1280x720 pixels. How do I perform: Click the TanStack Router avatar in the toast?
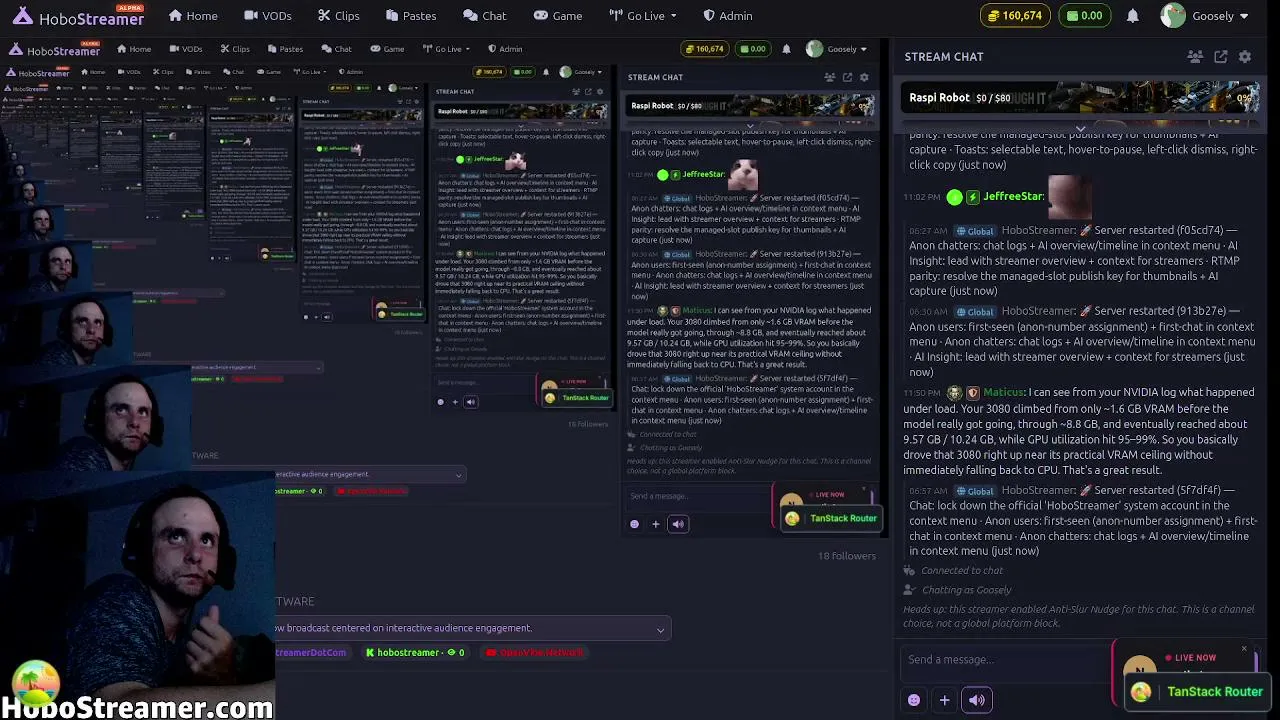1141,692
